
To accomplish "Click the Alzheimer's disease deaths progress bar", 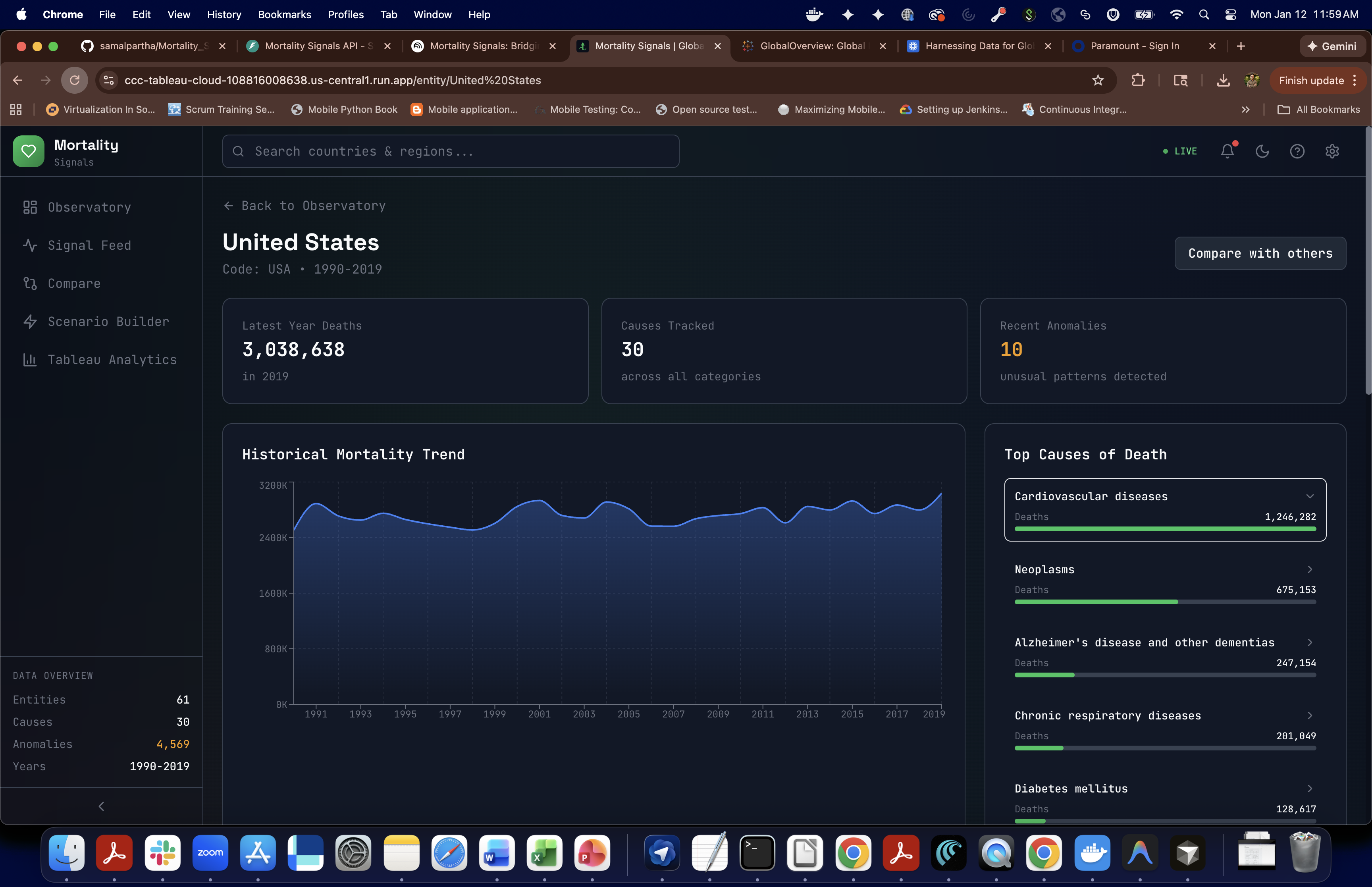I will coord(1165,675).
